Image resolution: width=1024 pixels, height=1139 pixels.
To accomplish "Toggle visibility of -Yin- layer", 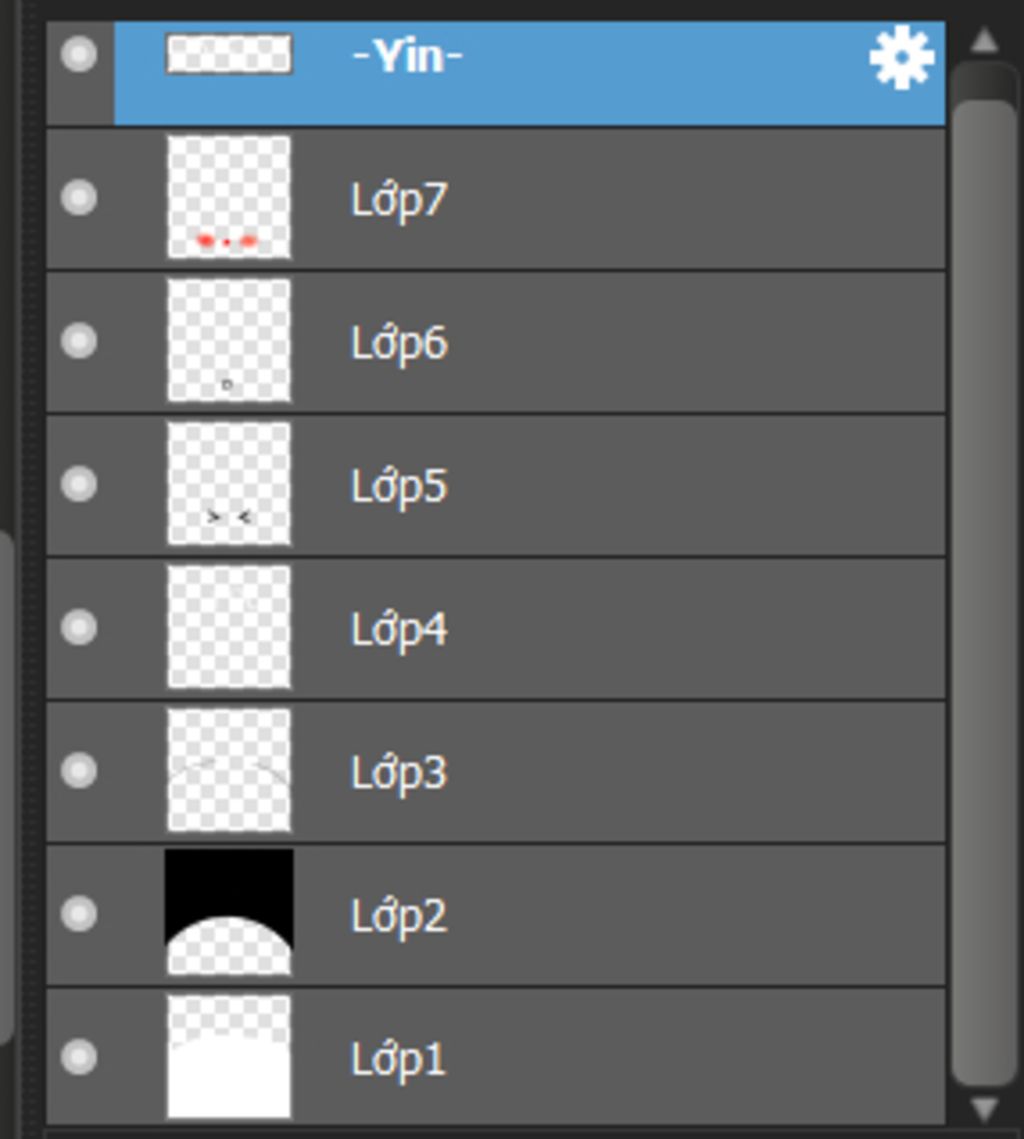I will click(x=79, y=54).
